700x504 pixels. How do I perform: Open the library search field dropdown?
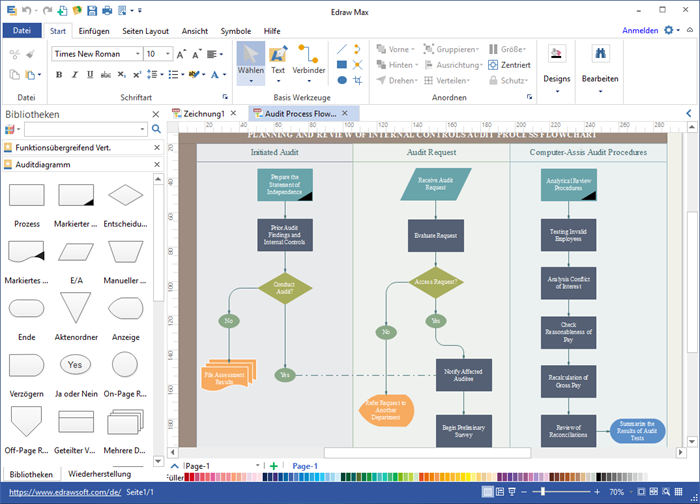click(x=142, y=129)
